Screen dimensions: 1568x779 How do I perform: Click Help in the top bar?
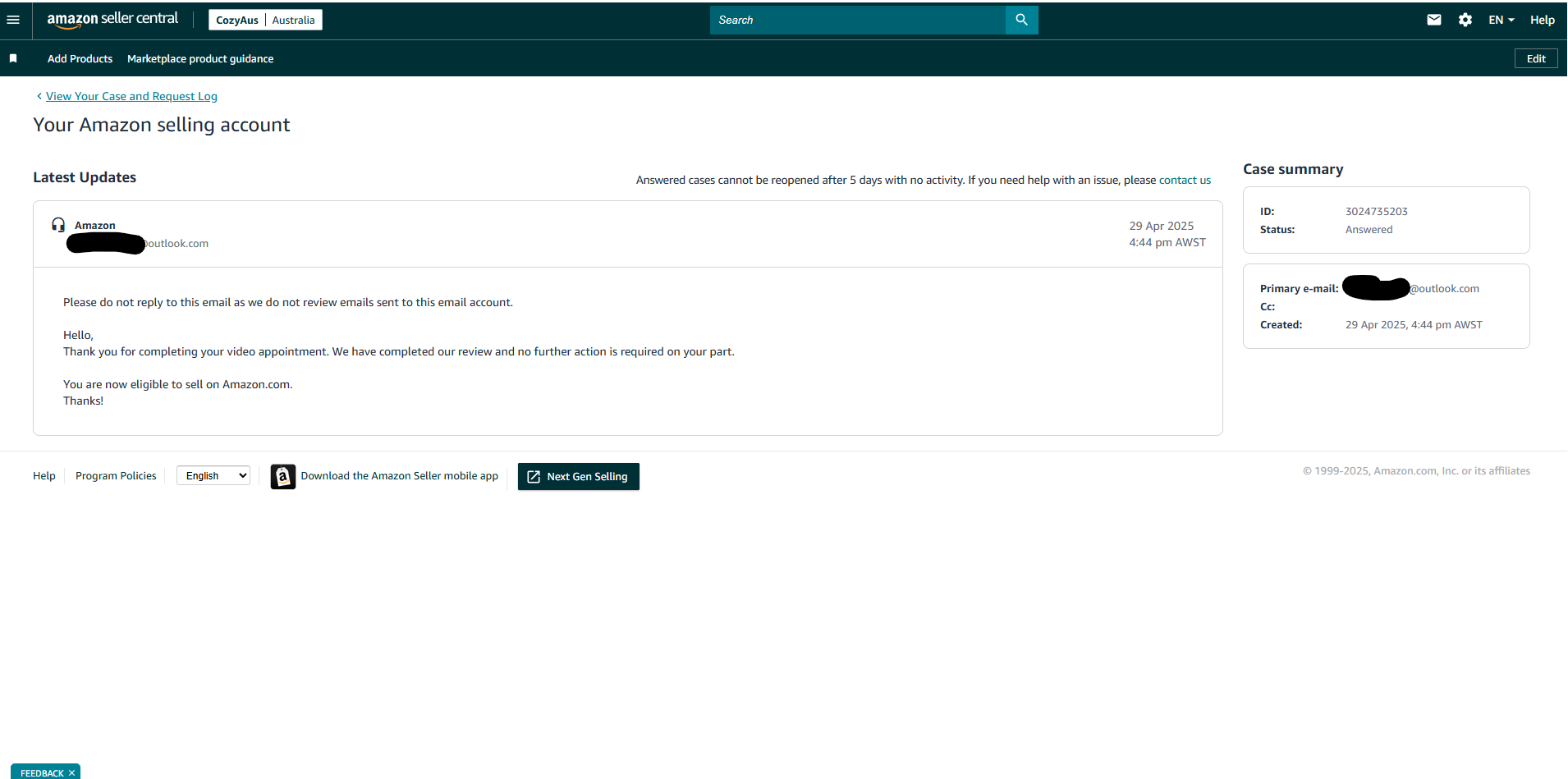pos(1542,20)
